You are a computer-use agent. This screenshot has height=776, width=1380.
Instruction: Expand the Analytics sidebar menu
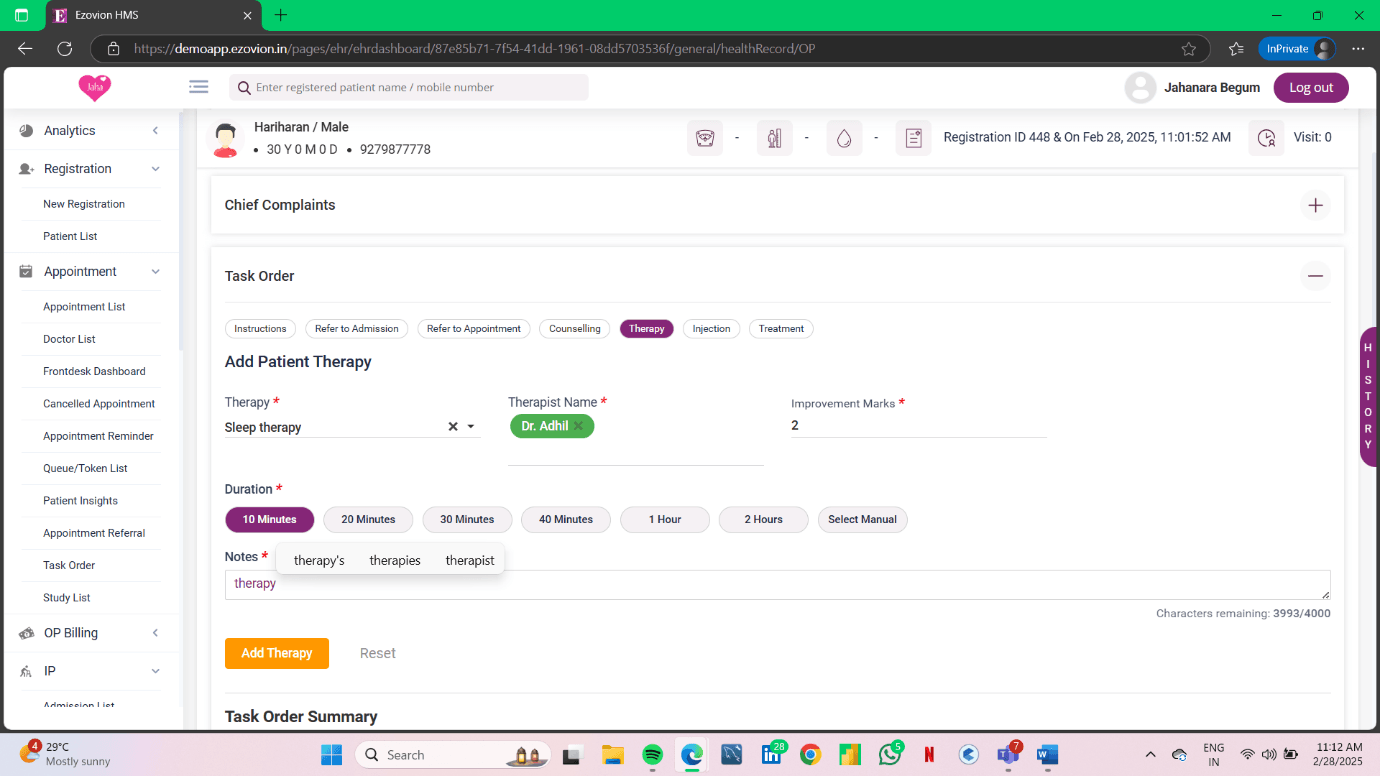click(155, 131)
